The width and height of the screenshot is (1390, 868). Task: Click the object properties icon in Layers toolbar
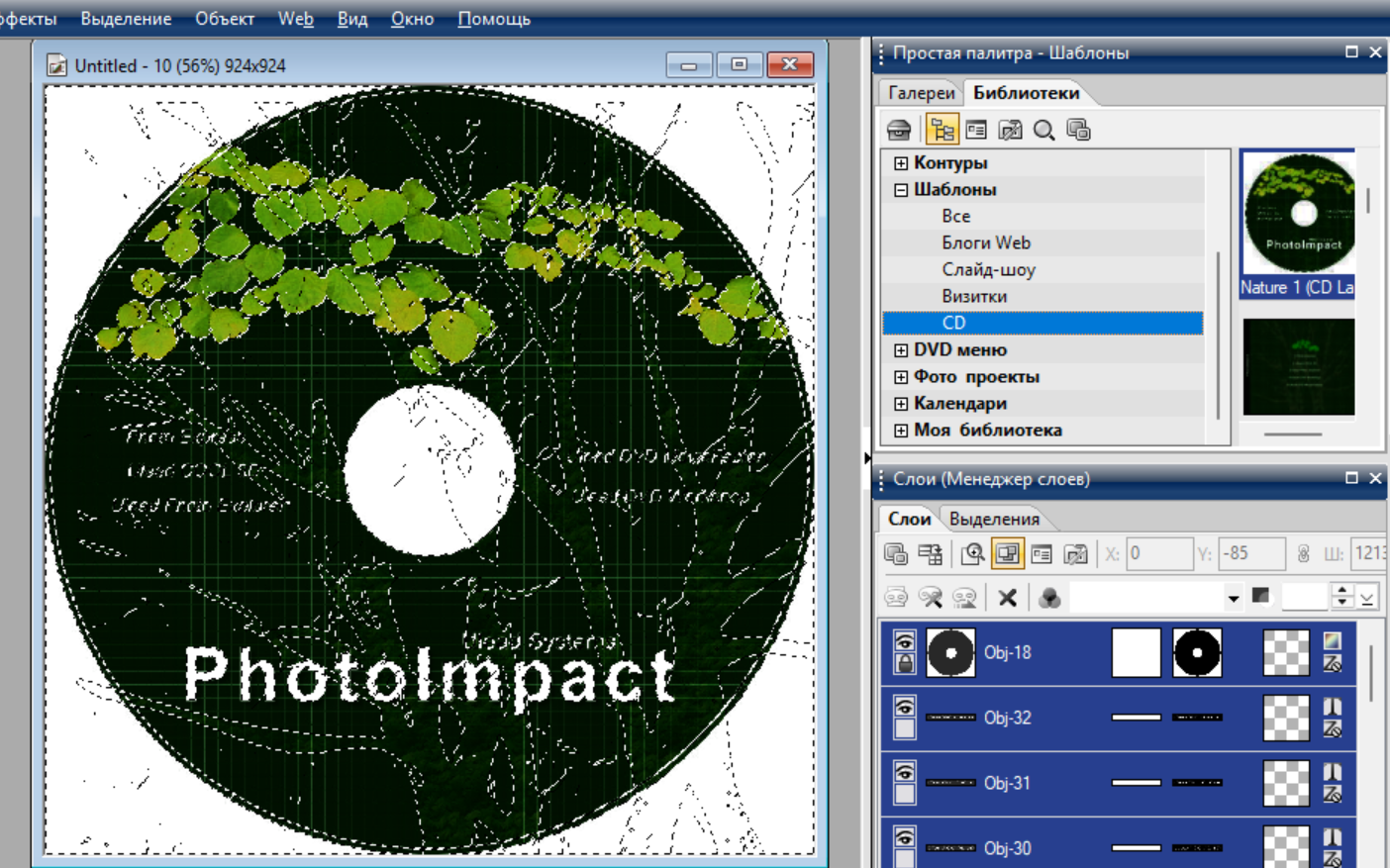pos(1042,554)
